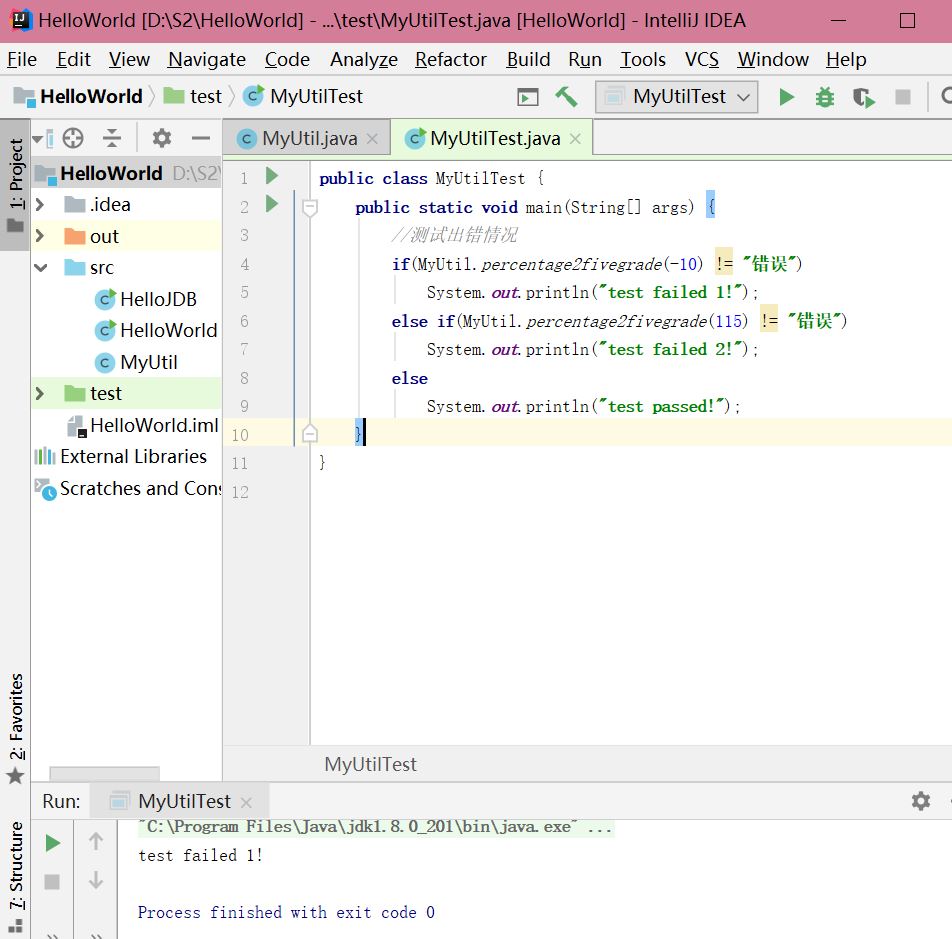
Task: Click the project pane horizontal scrollbar
Action: pyautogui.click(x=104, y=773)
